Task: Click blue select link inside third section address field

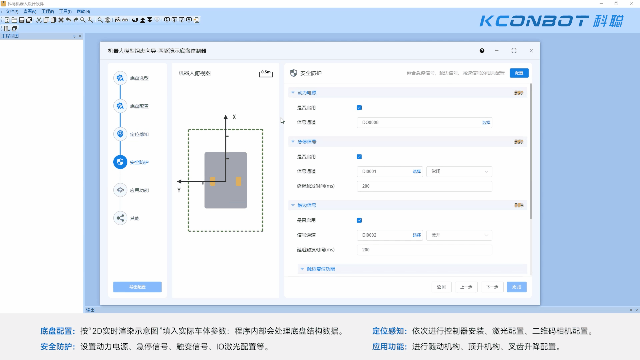Action: tap(417, 235)
